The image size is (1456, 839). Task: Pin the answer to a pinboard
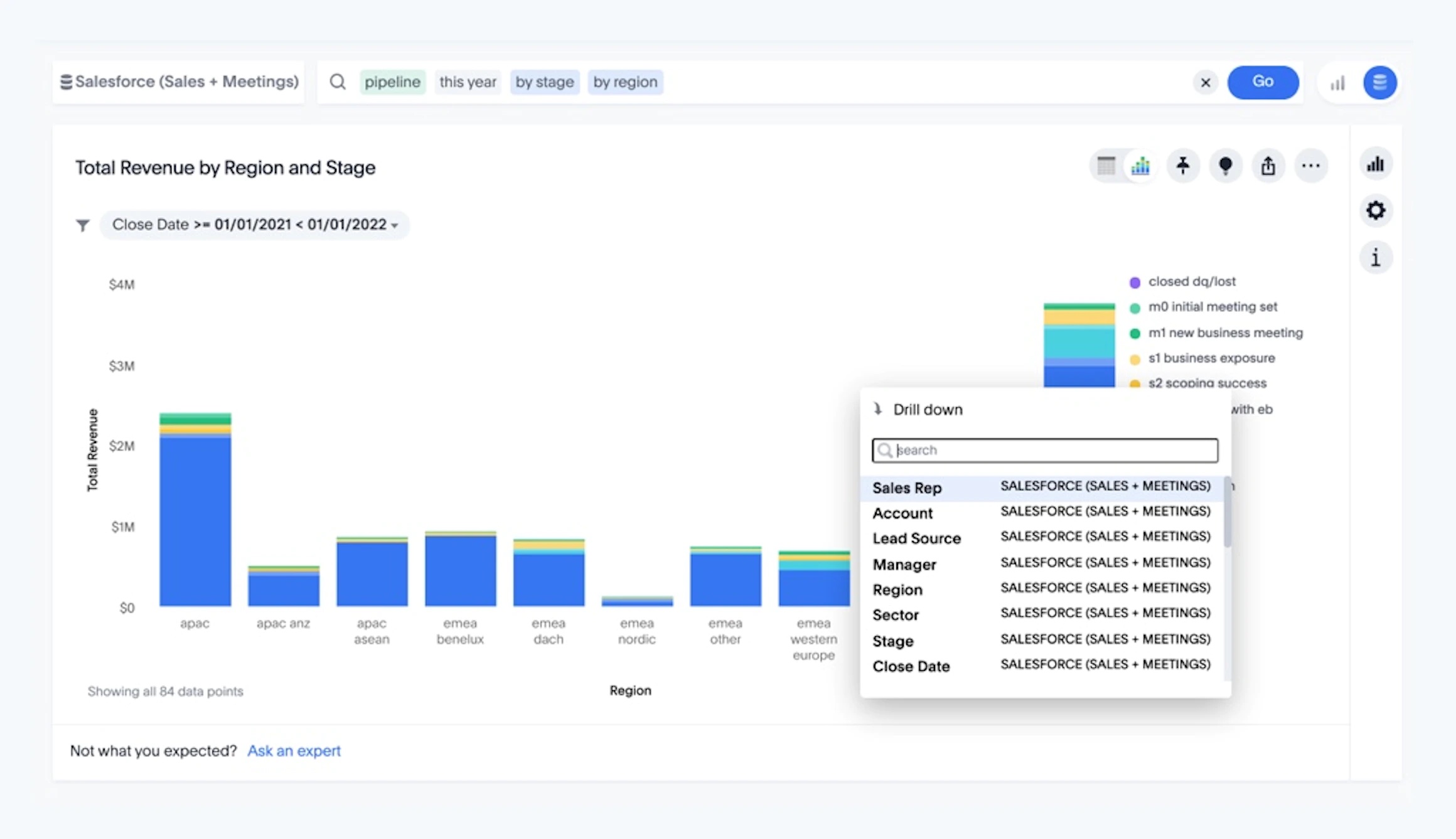tap(1183, 166)
